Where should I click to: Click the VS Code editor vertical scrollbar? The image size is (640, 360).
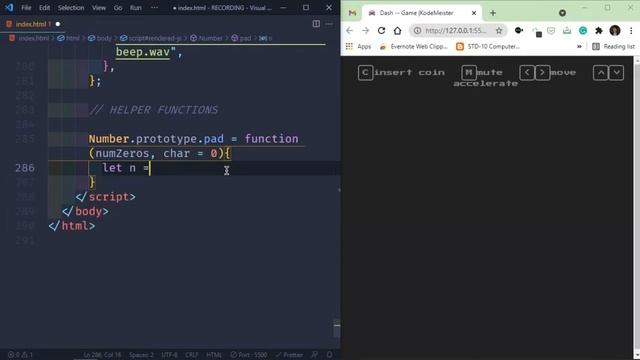point(337,329)
